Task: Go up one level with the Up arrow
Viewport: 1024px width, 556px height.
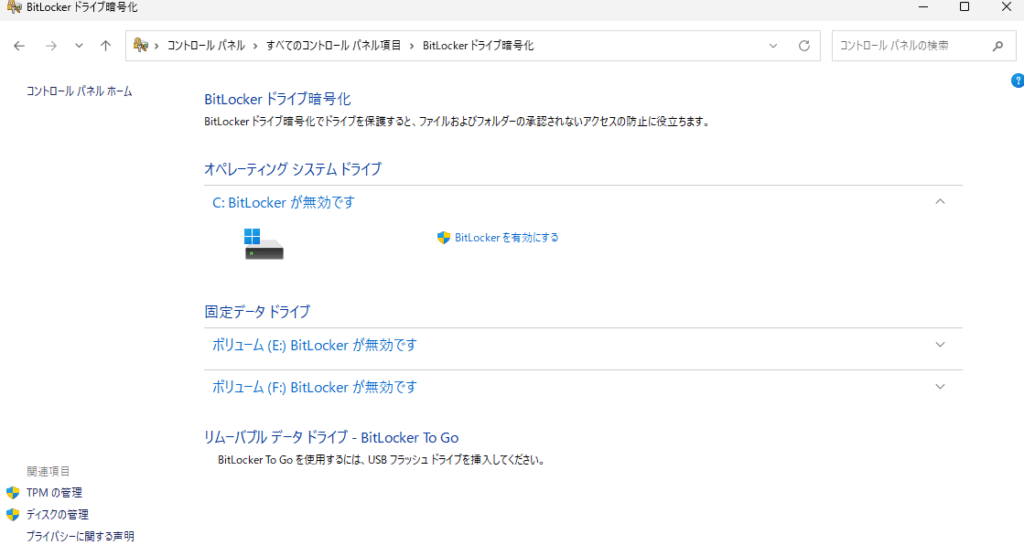Action: pos(106,46)
